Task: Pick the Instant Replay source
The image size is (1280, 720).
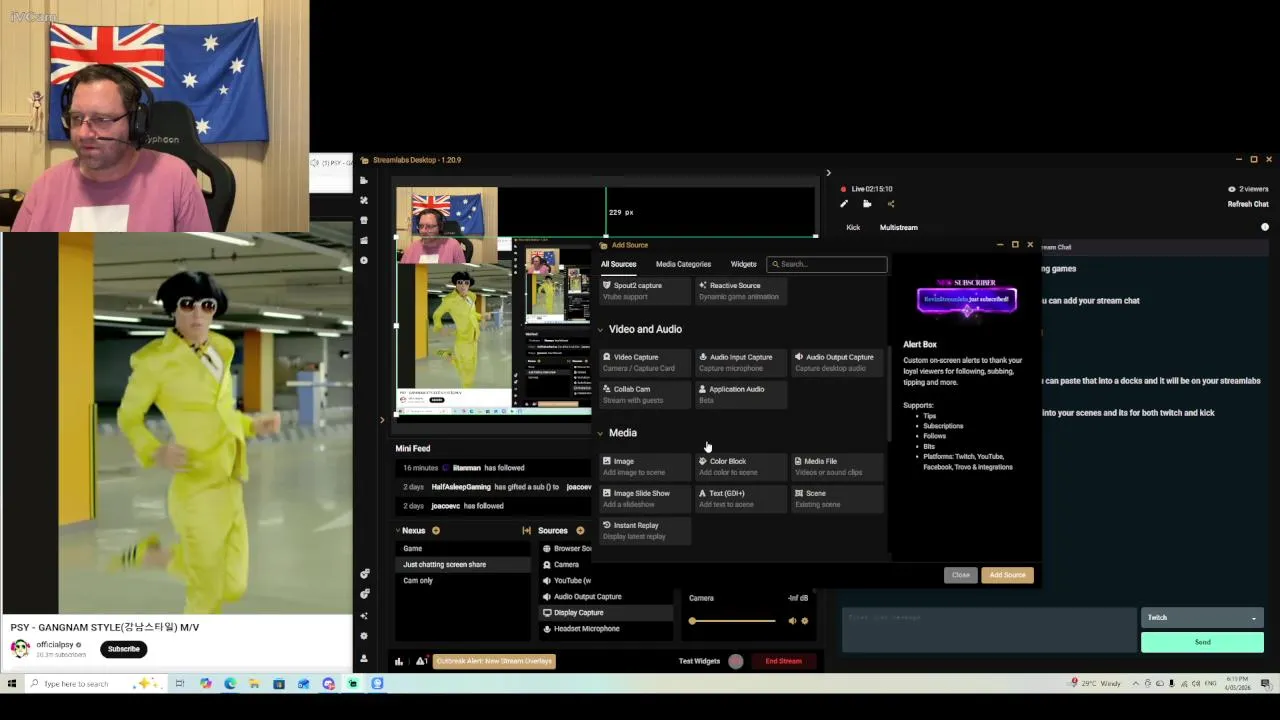Action: click(x=645, y=530)
